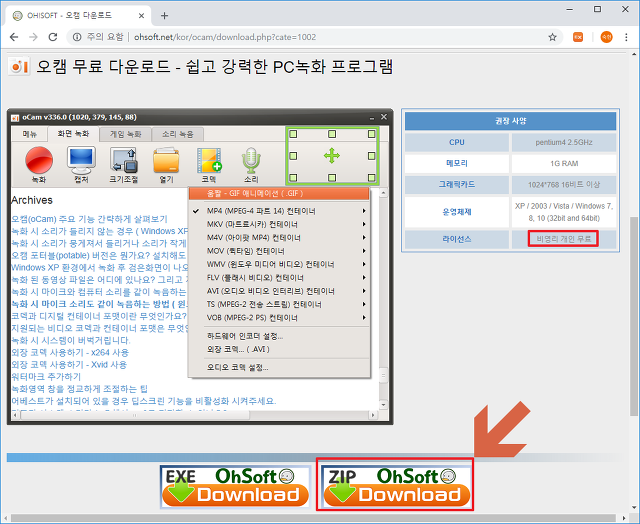Open the folder icon in oCam toolbar
Screen dimensions: 640x524
(166, 161)
